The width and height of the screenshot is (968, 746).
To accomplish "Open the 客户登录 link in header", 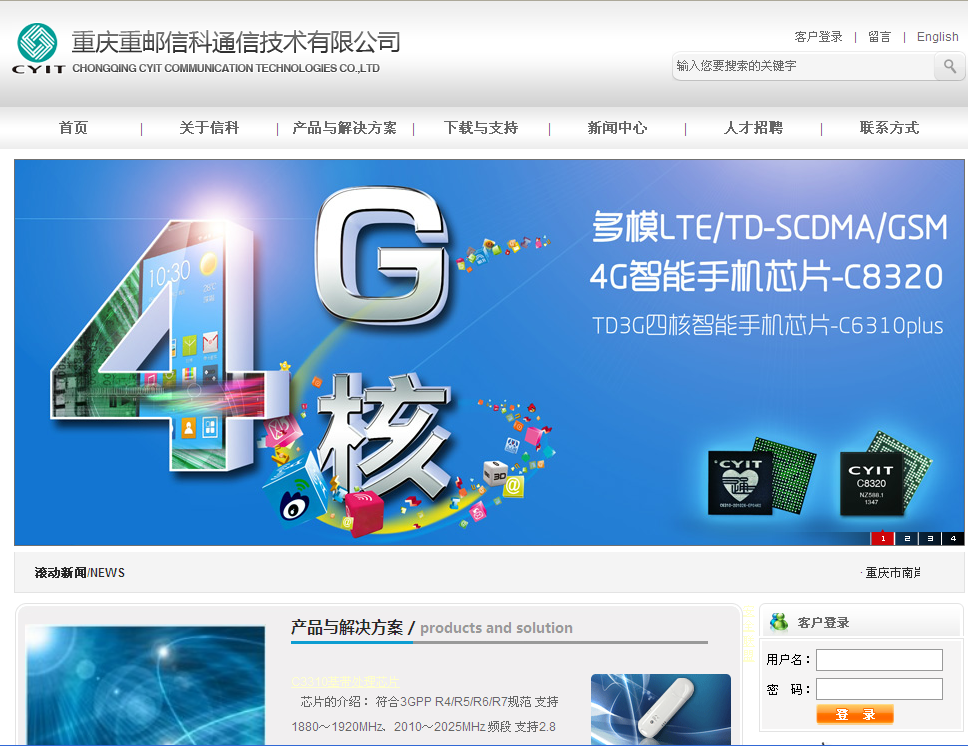I will click(818, 37).
